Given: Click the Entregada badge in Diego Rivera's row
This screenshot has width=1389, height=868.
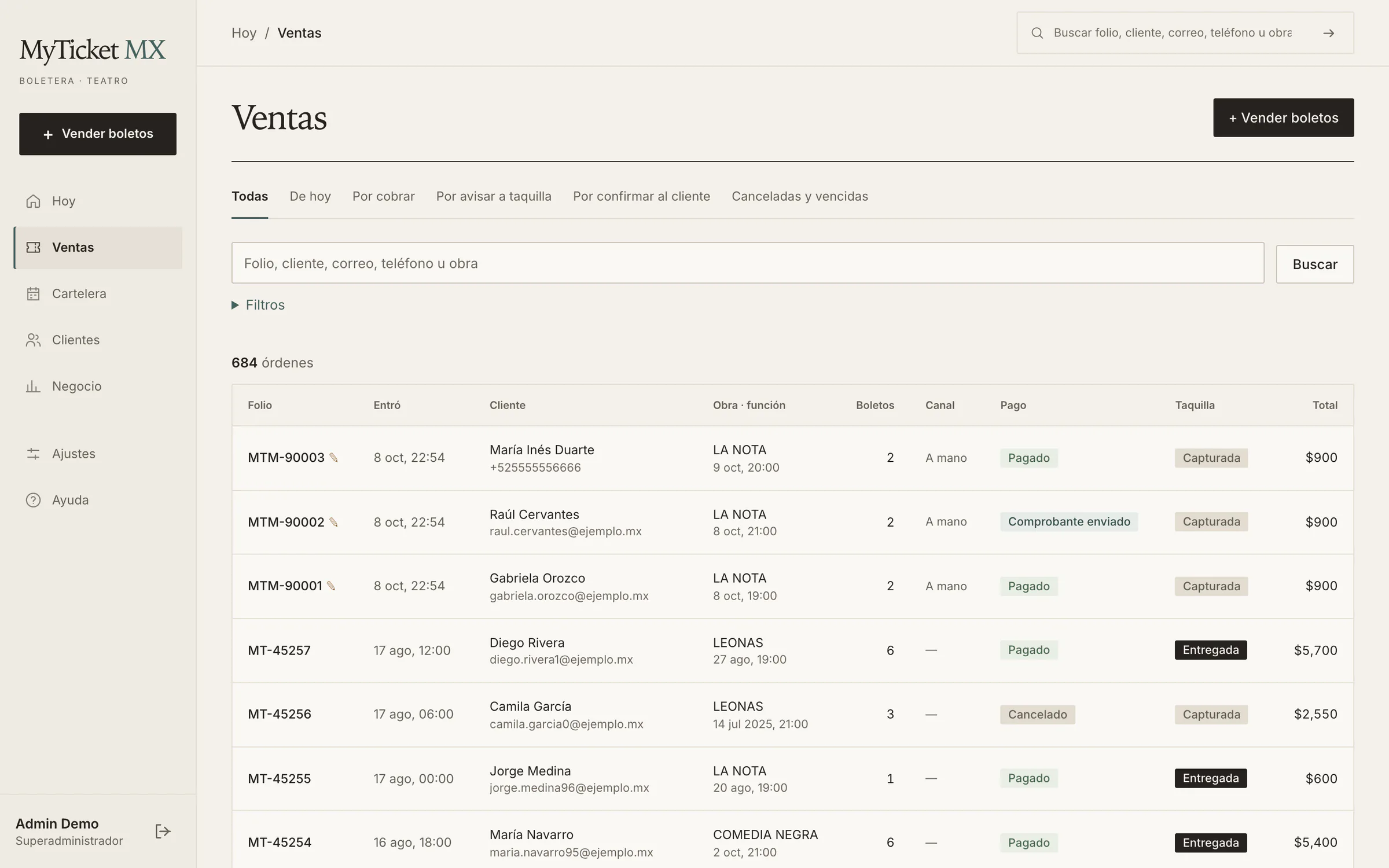Looking at the screenshot, I should [x=1211, y=650].
